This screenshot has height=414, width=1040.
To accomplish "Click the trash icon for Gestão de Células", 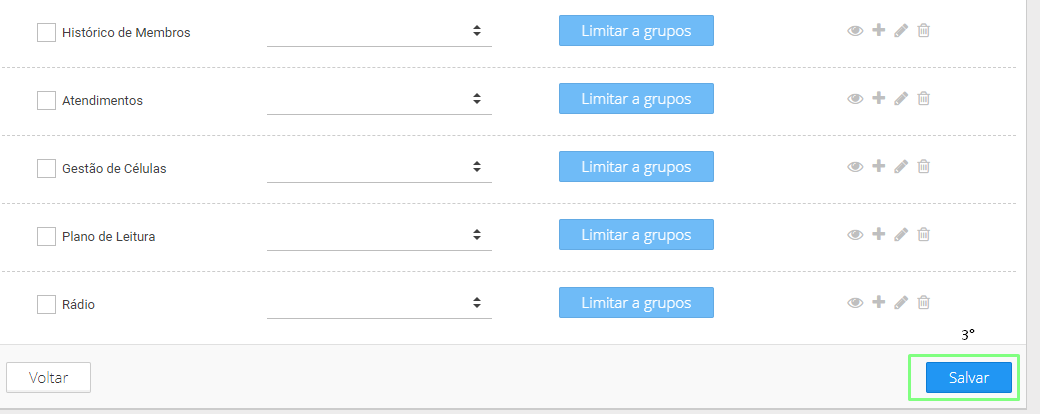I will (x=923, y=167).
